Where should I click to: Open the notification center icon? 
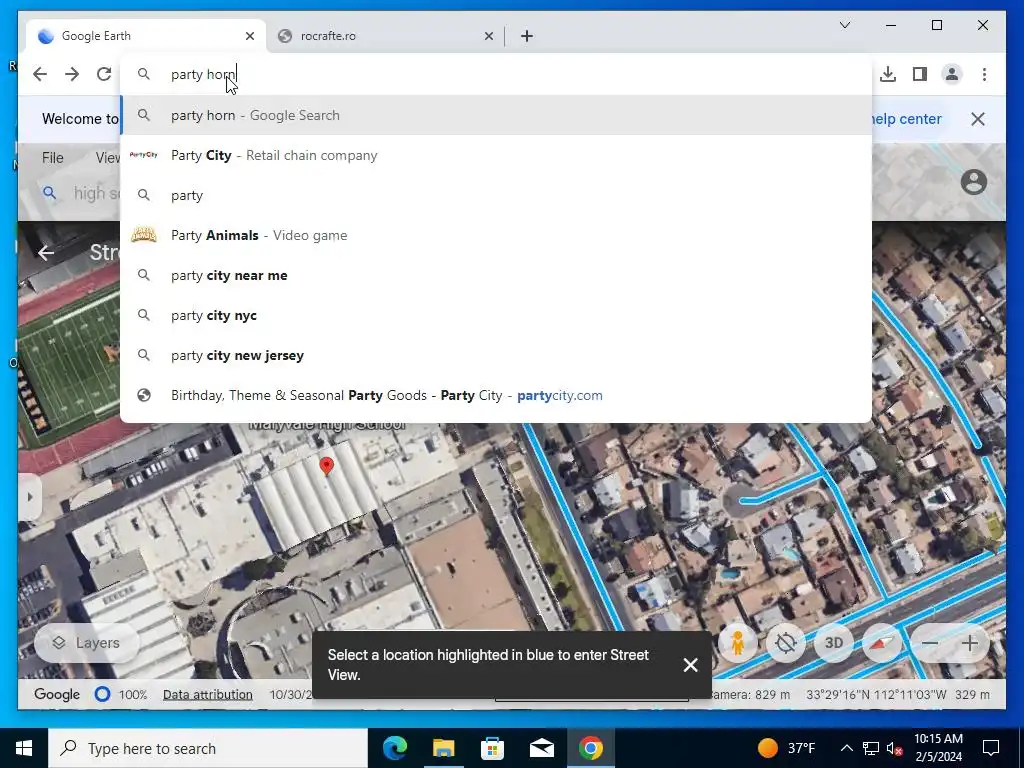point(991,748)
